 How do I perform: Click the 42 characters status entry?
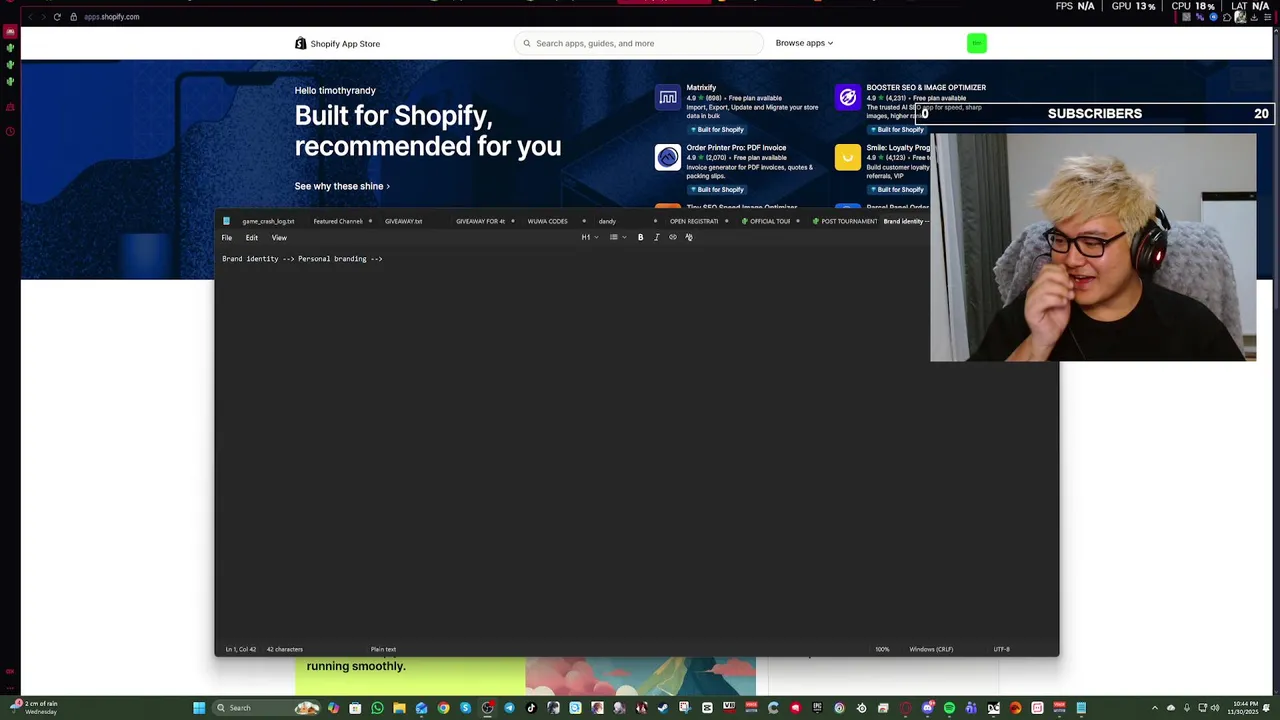point(285,649)
